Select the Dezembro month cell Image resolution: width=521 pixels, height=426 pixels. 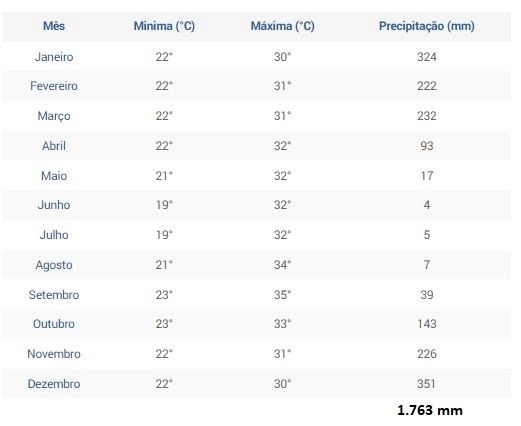[x=54, y=384]
